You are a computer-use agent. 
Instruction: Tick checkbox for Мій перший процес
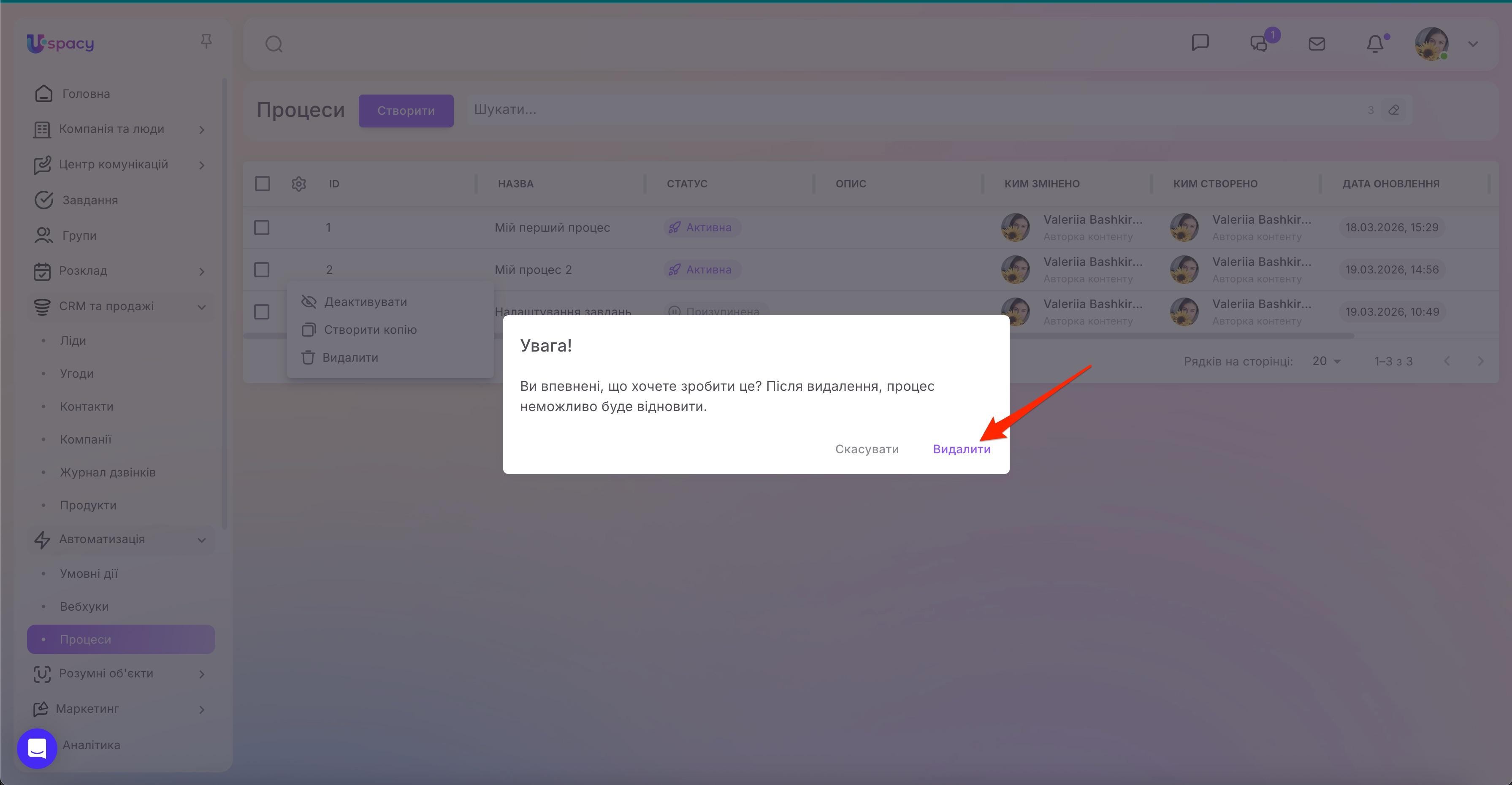click(x=262, y=227)
